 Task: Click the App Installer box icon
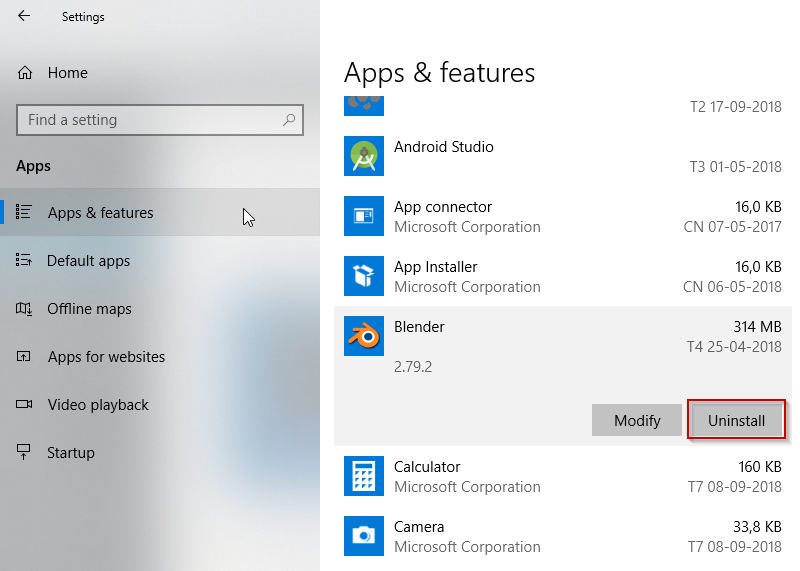pyautogui.click(x=364, y=276)
